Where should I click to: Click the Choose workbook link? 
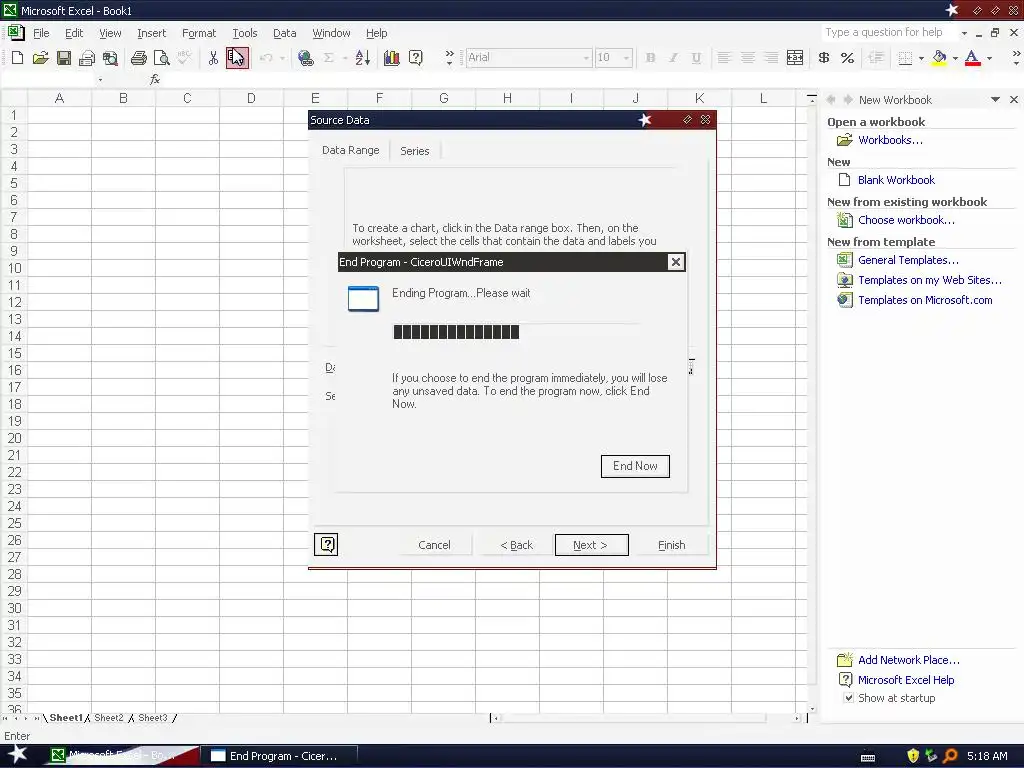(x=906, y=220)
